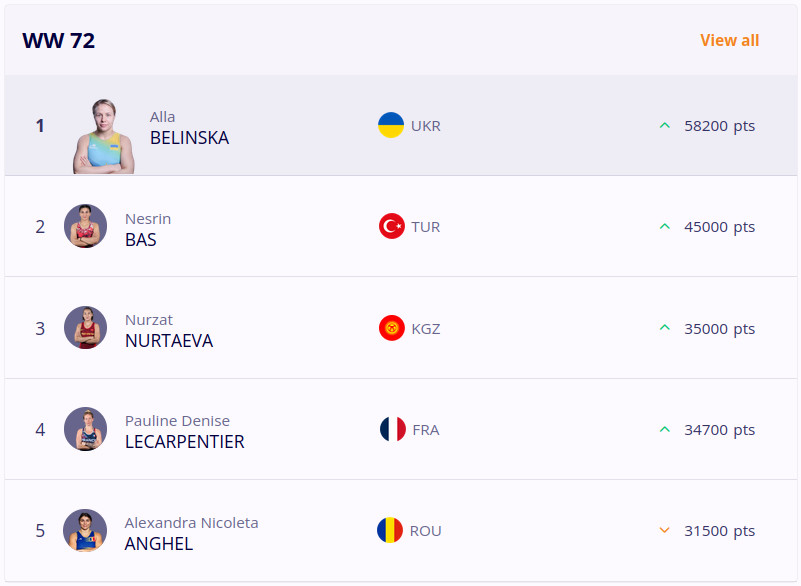Viewport: 801px width, 586px height.
Task: Click the Romania flag icon
Action: [x=390, y=530]
